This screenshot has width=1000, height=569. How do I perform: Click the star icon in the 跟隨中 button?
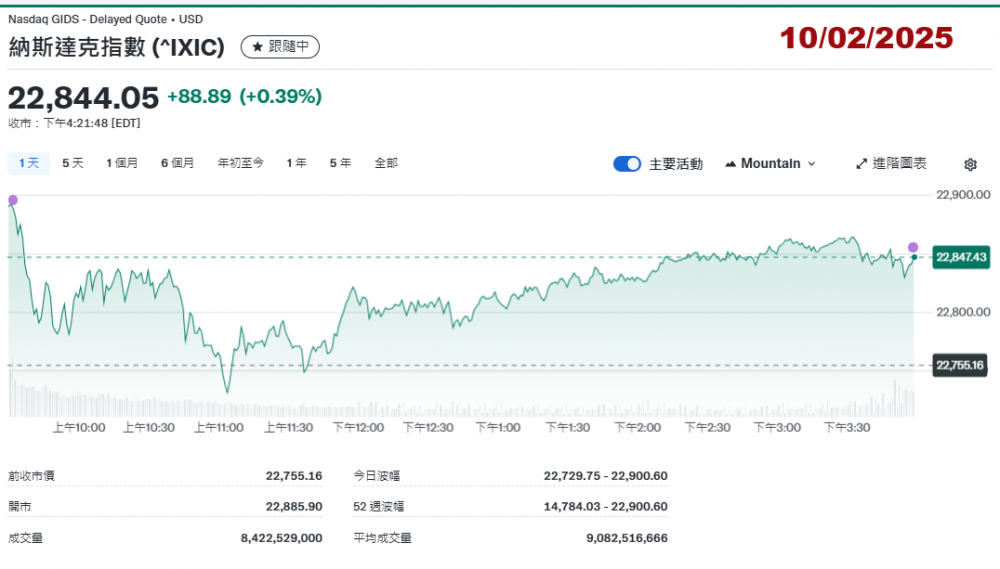point(257,47)
